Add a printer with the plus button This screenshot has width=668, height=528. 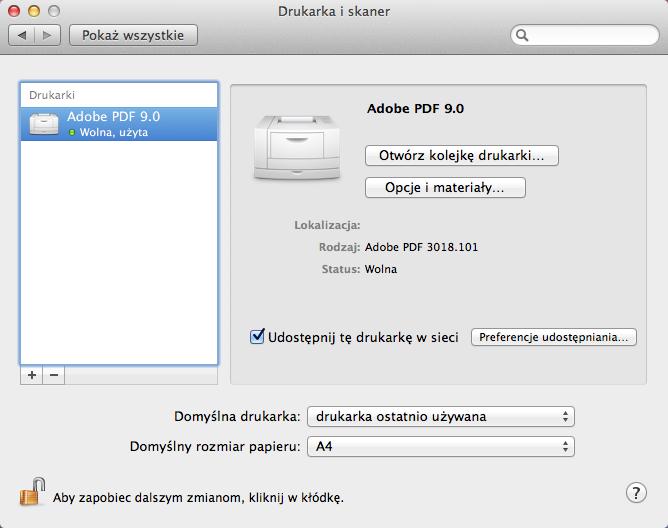click(32, 375)
